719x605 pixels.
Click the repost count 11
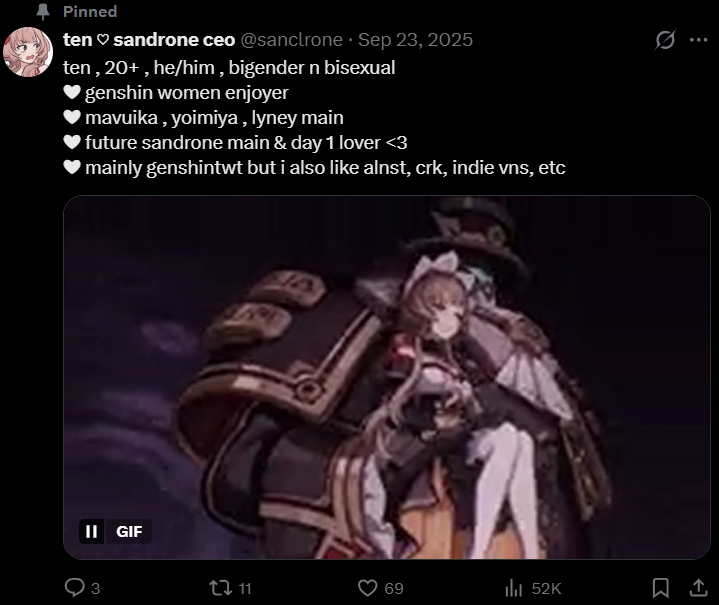pos(245,588)
